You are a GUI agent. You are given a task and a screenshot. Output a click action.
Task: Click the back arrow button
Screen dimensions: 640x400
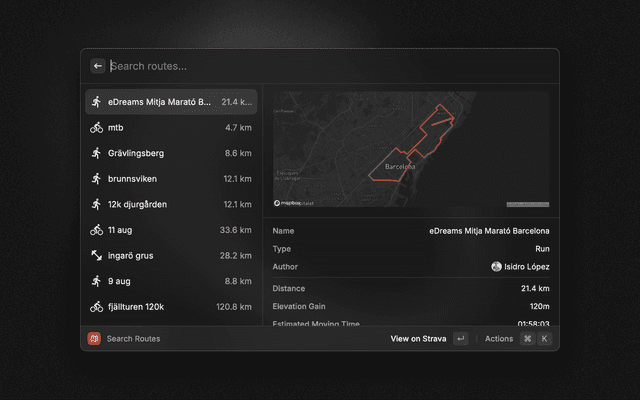click(x=98, y=66)
